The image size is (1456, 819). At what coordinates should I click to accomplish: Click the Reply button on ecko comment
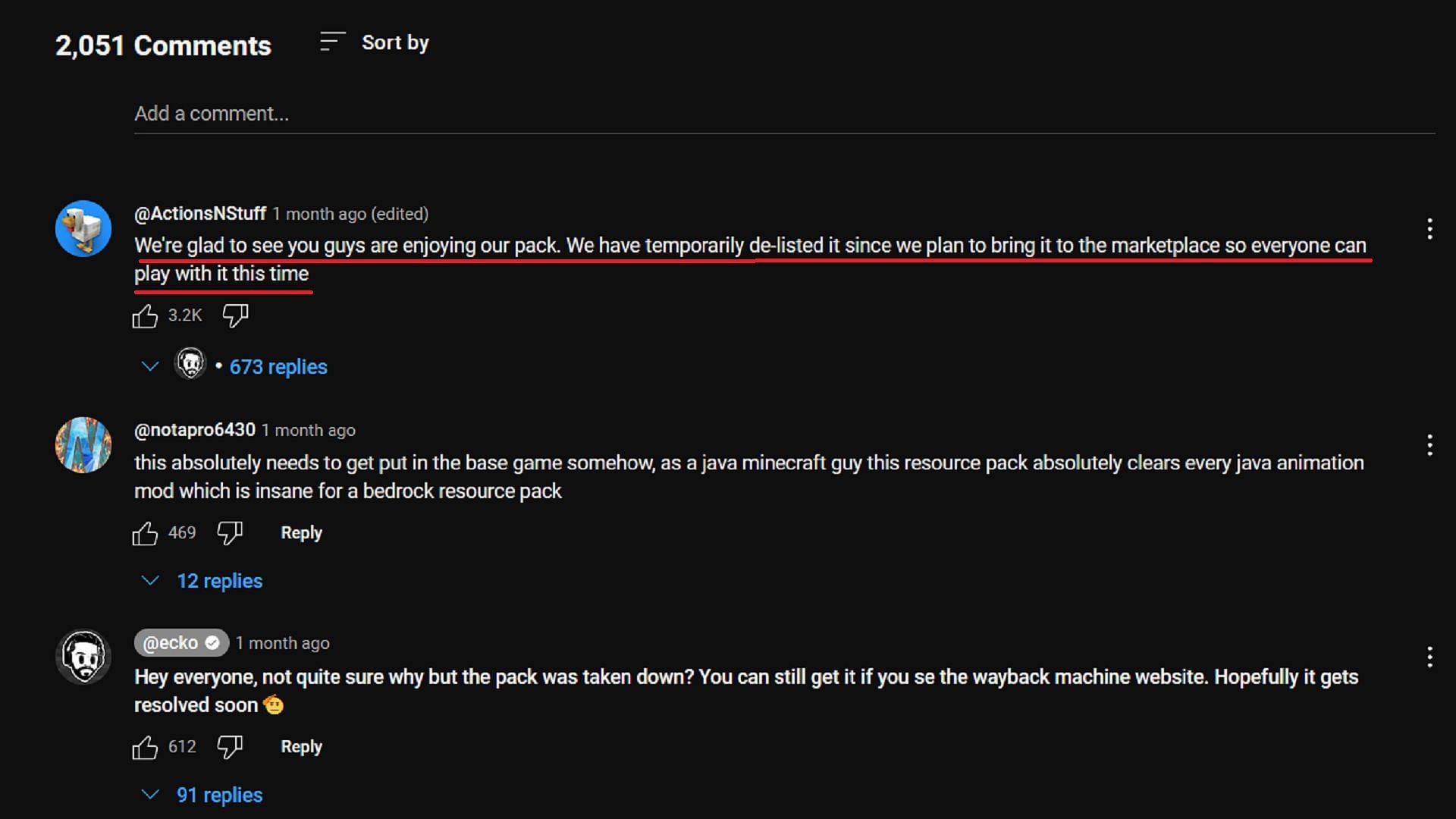coord(301,746)
